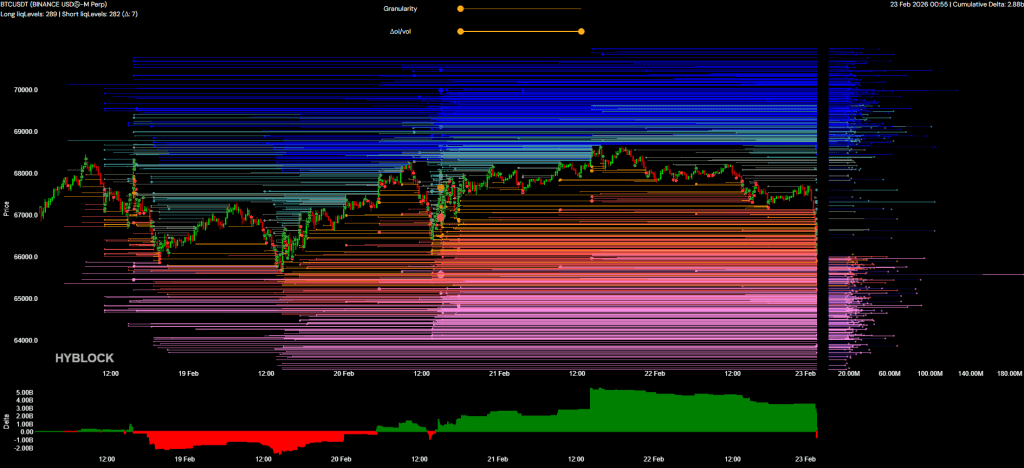1024x468 pixels.
Task: Click the 180.00M liquidation volume axis label
Action: (1007, 373)
